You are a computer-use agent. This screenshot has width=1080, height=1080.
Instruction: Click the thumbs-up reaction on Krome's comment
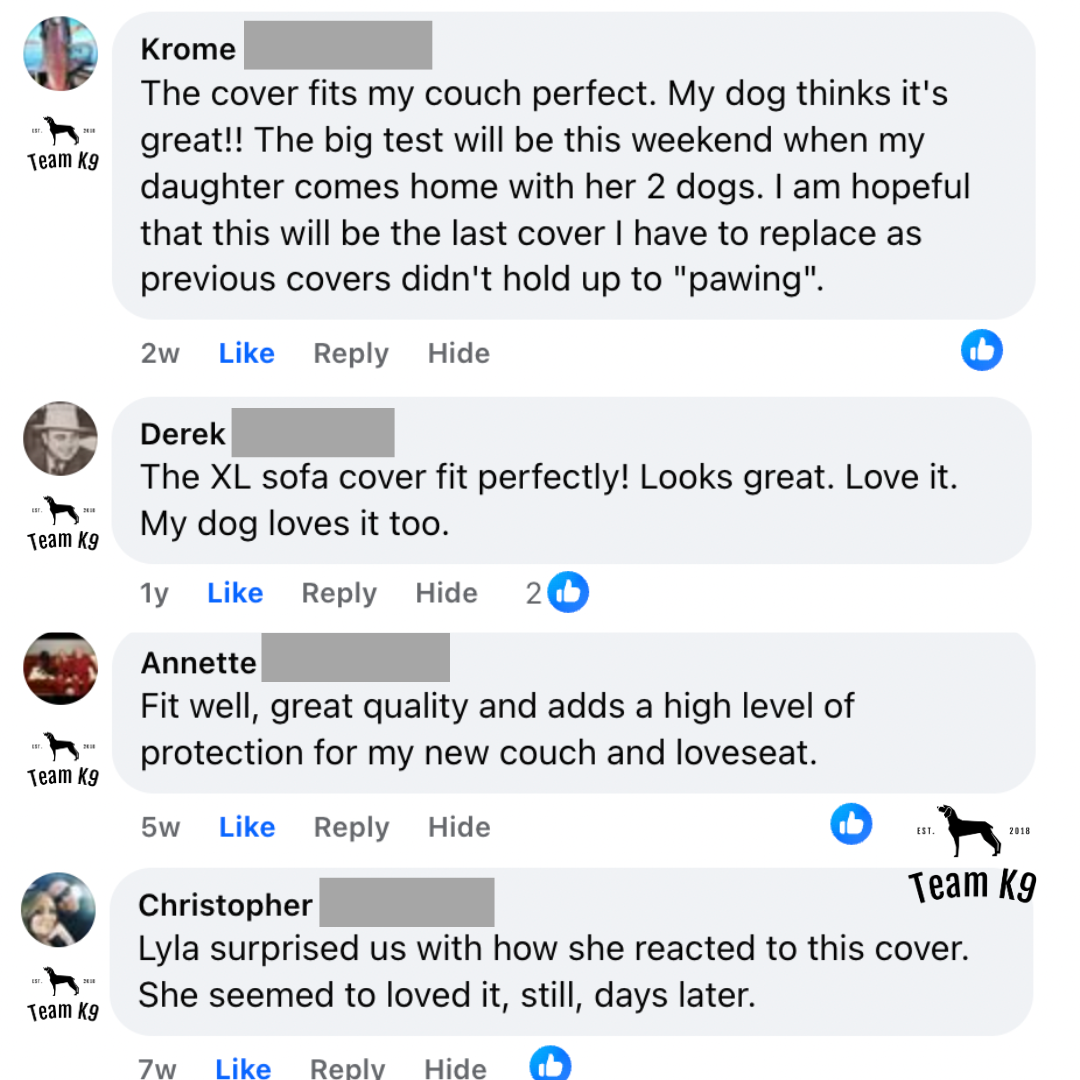981,350
